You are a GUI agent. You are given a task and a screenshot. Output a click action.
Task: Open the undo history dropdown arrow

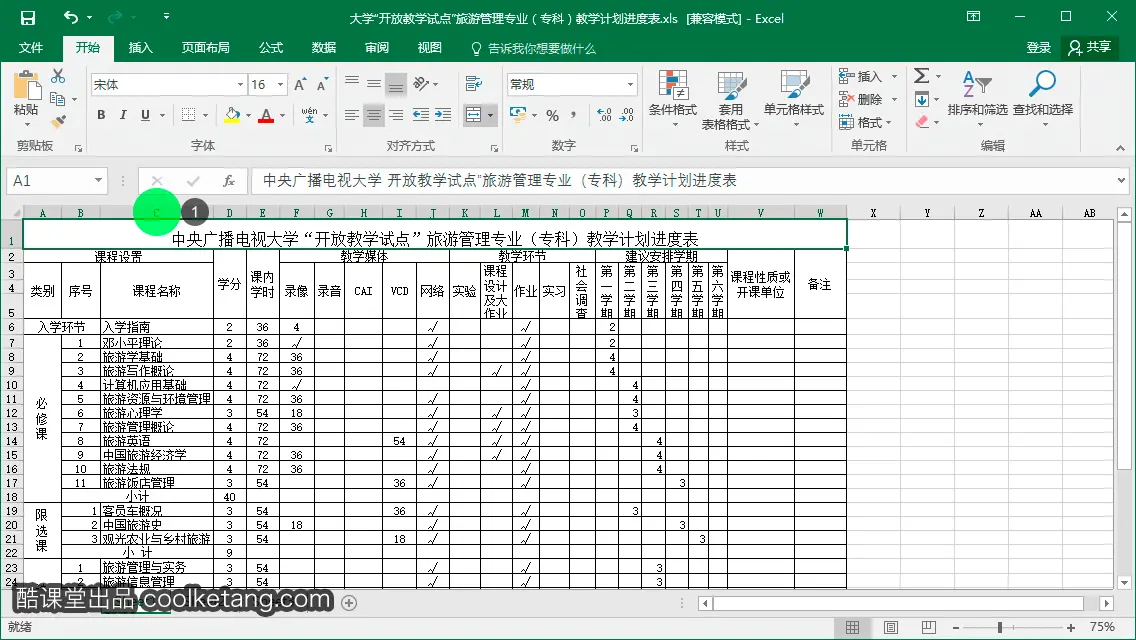89,17
